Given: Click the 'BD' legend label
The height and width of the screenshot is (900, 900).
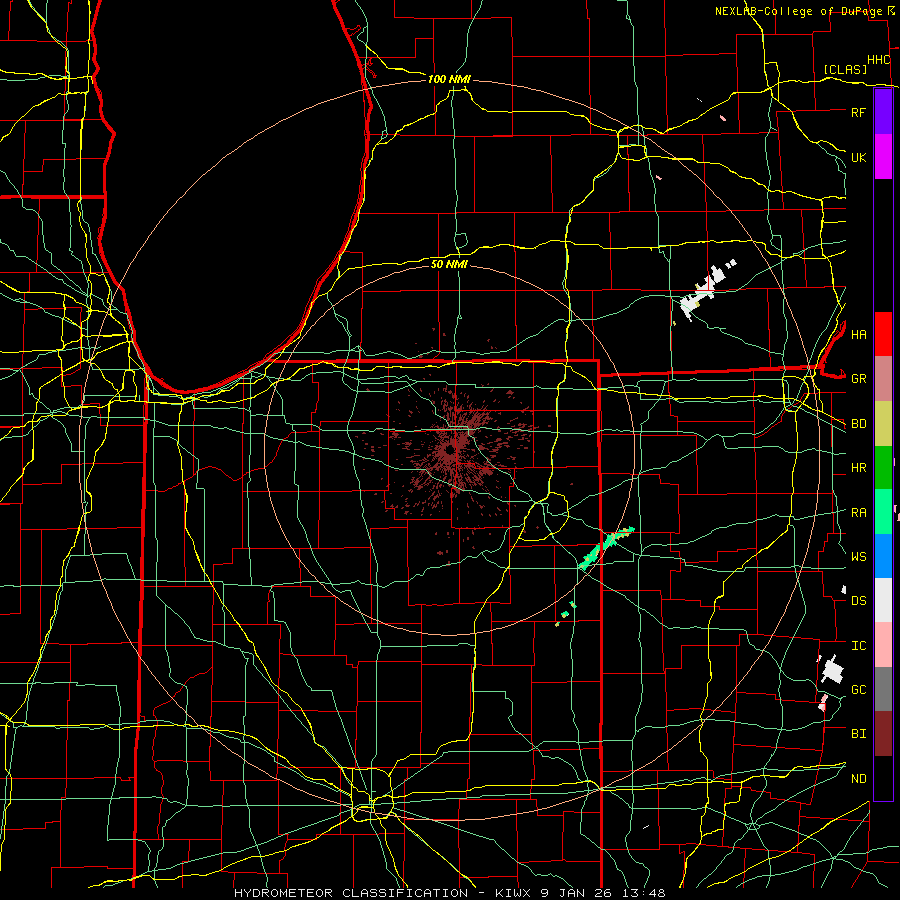Looking at the screenshot, I should point(858,424).
